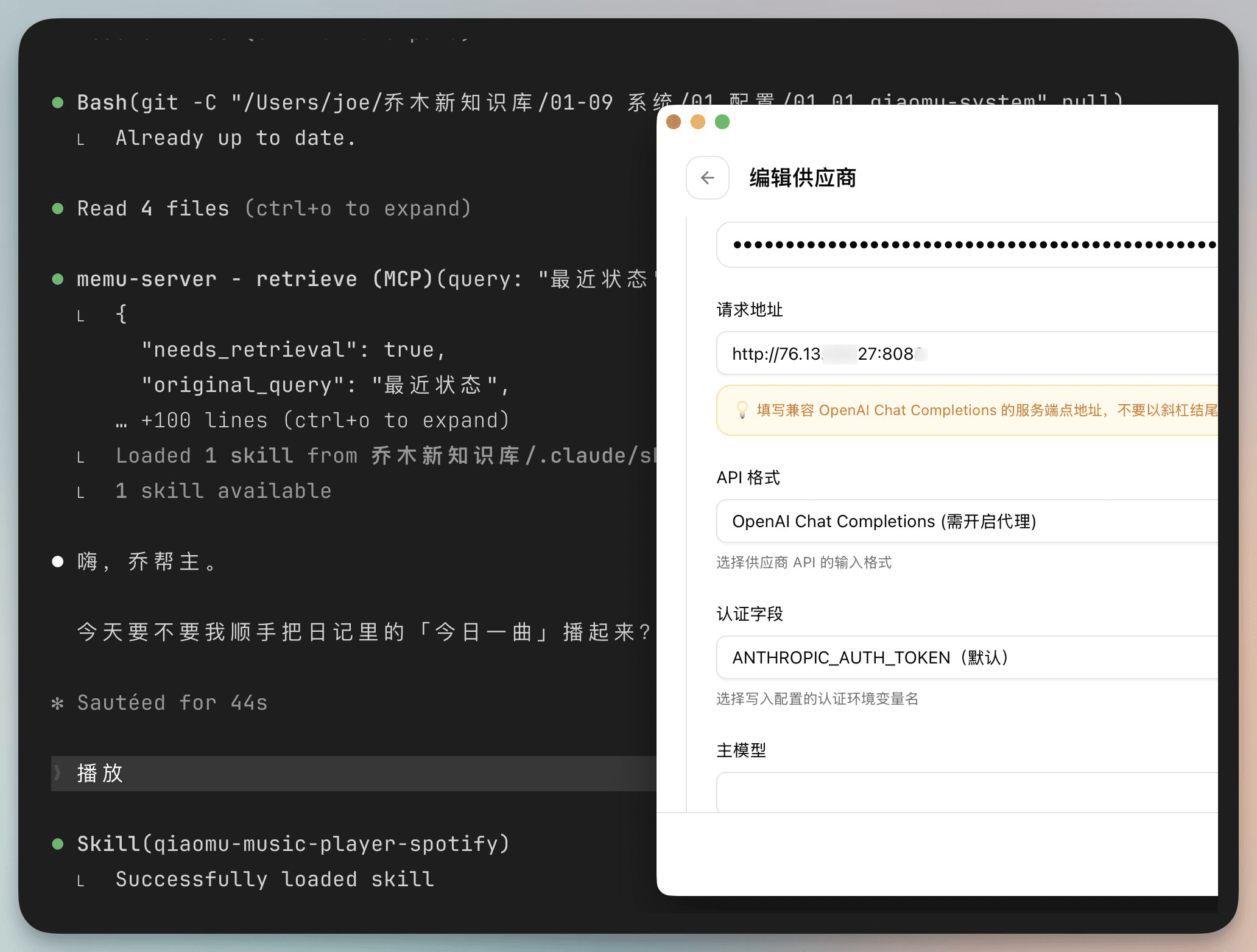The width and height of the screenshot is (1257, 952).
Task: Click green bullet beside memu-server retrieve
Action: [58, 279]
